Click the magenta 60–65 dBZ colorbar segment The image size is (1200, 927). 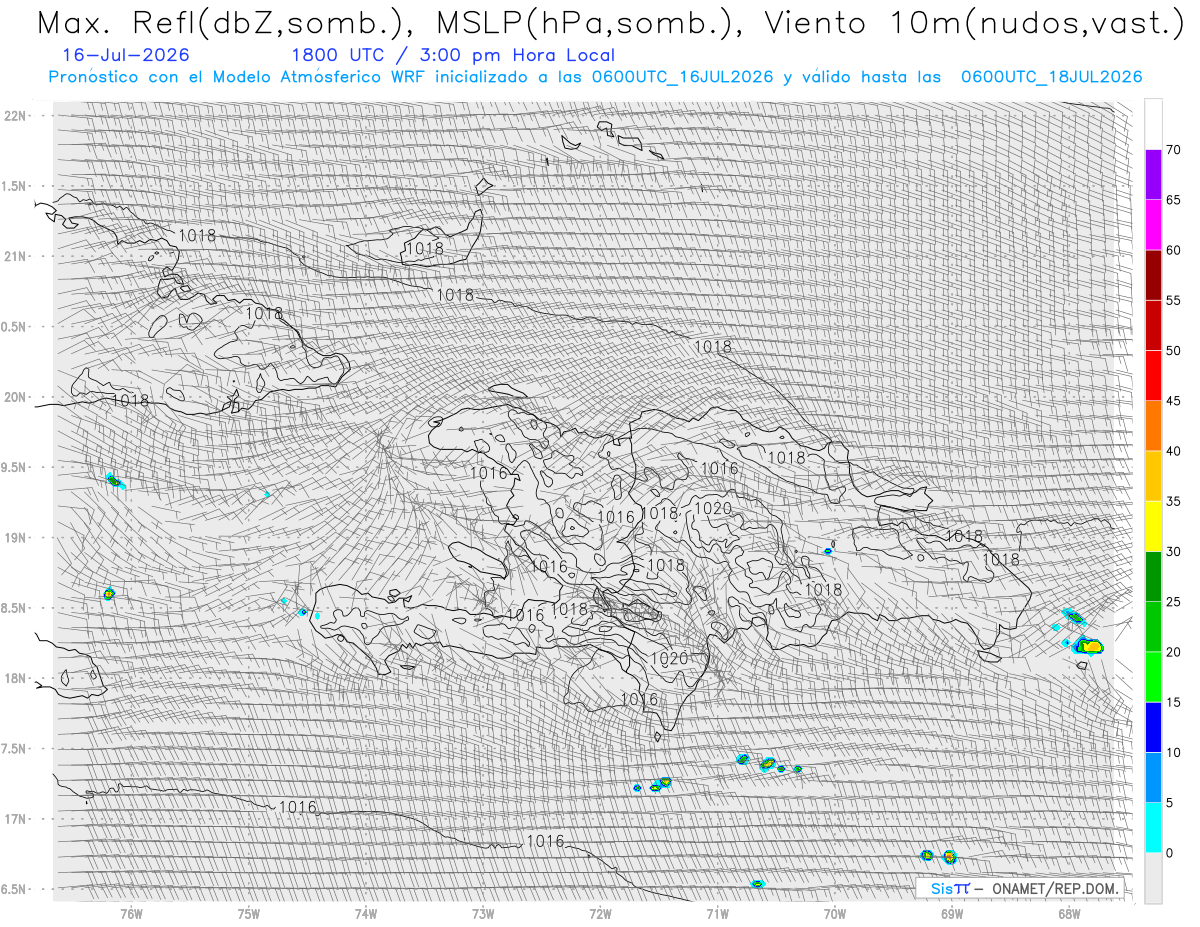click(1153, 225)
